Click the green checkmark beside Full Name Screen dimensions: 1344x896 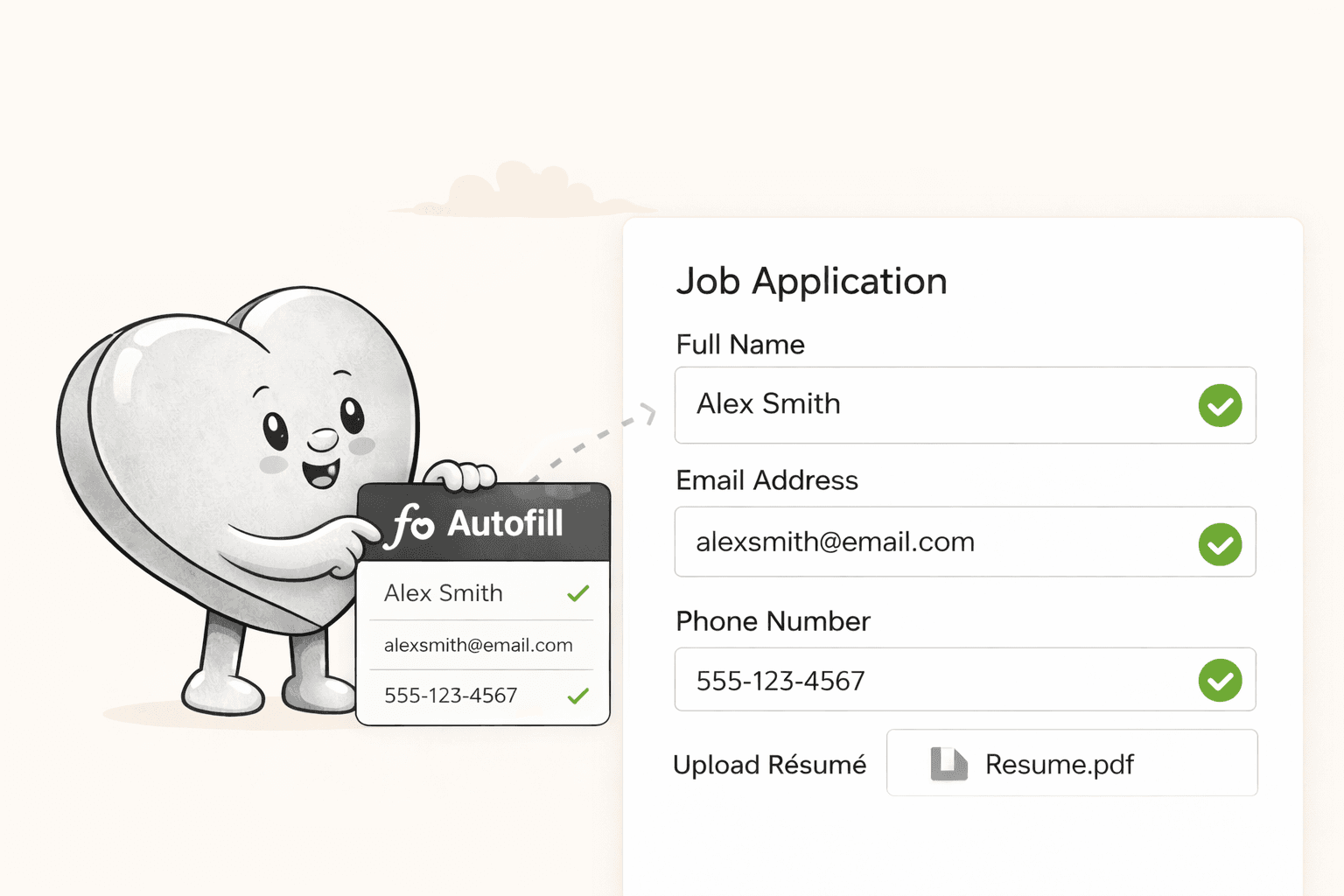tap(1221, 405)
